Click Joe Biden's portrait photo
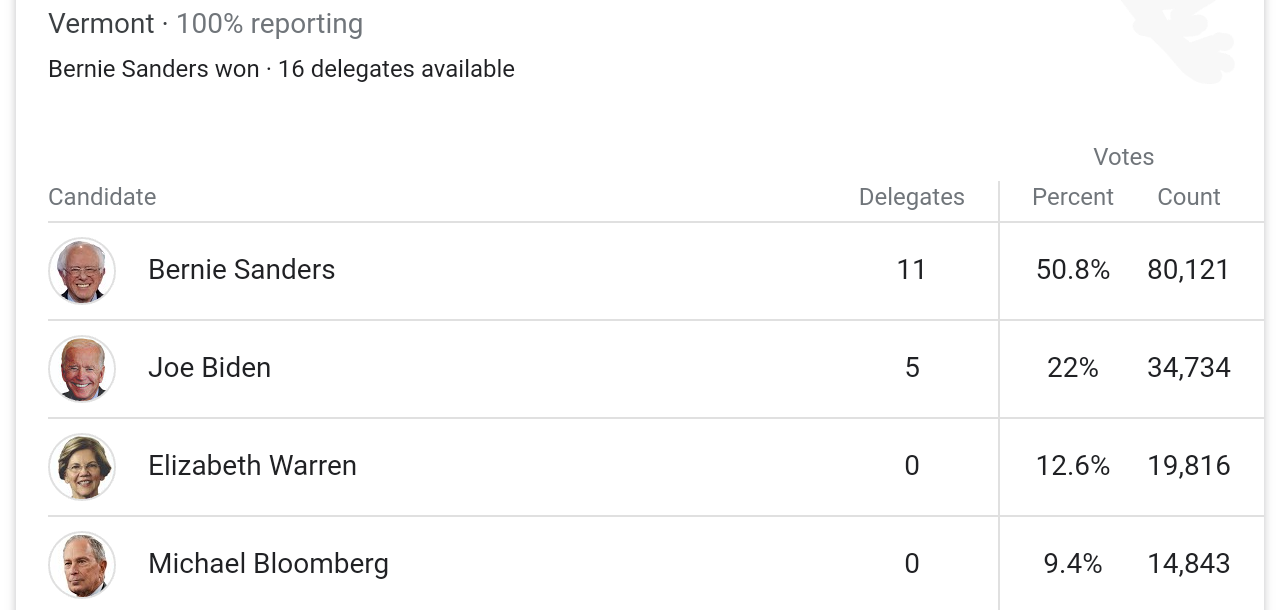 pyautogui.click(x=82, y=369)
